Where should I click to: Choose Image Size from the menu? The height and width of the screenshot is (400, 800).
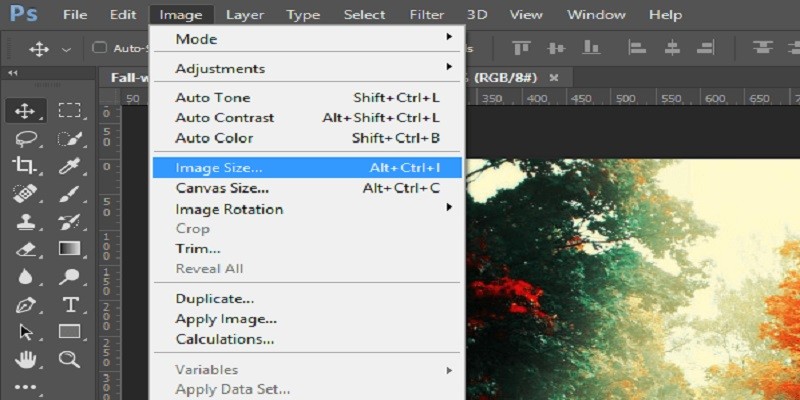pyautogui.click(x=307, y=167)
